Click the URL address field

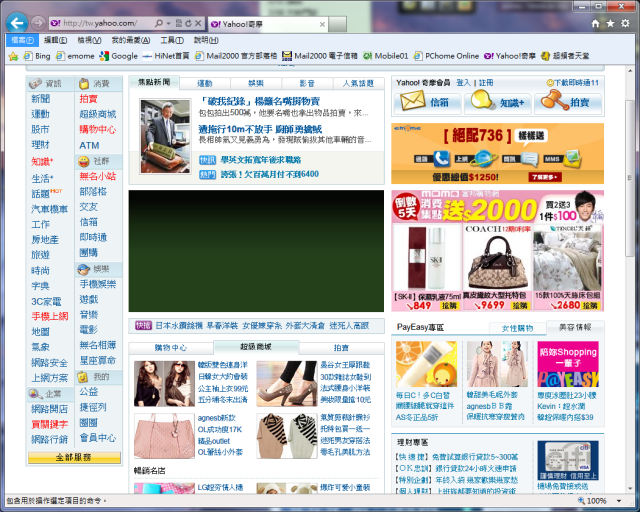click(100, 23)
